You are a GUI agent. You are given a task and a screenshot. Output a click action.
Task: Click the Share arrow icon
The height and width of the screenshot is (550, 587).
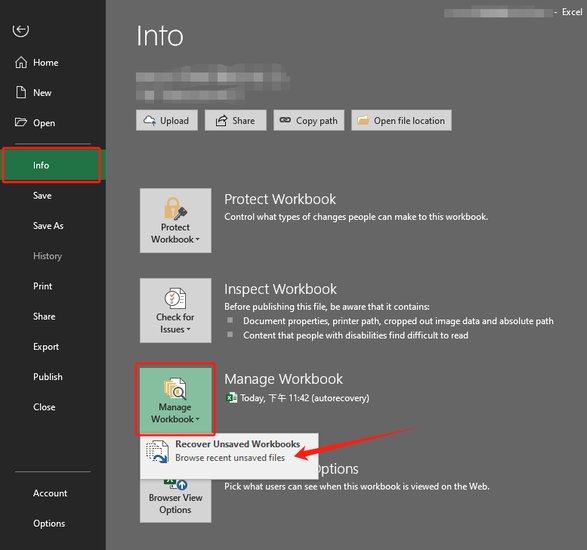(221, 121)
